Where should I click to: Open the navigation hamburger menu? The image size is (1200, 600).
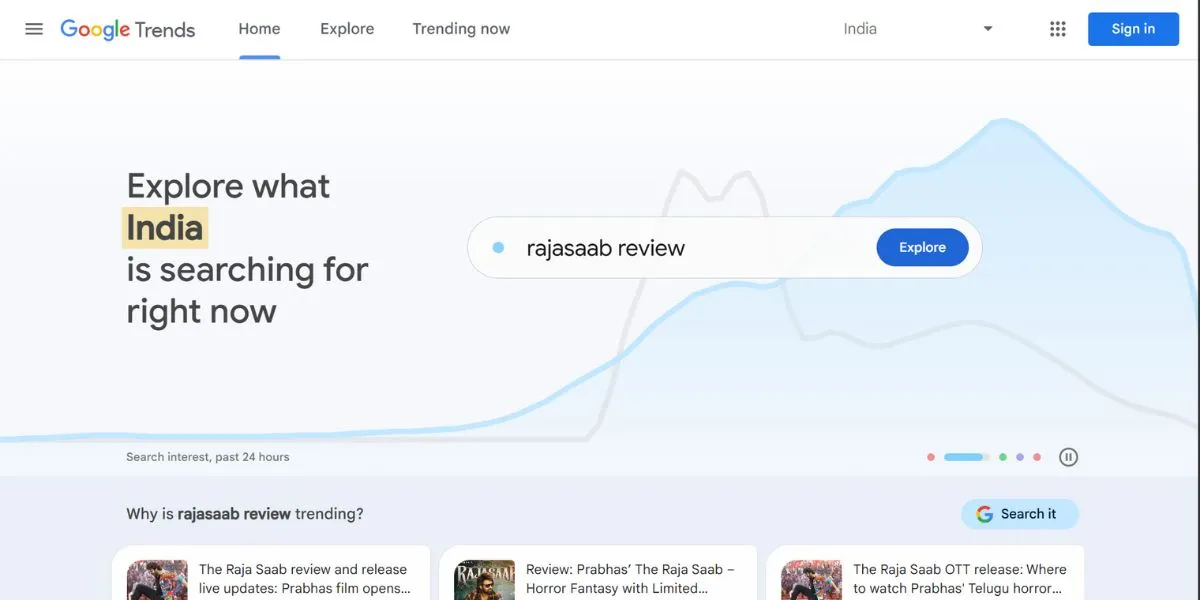pyautogui.click(x=33, y=28)
